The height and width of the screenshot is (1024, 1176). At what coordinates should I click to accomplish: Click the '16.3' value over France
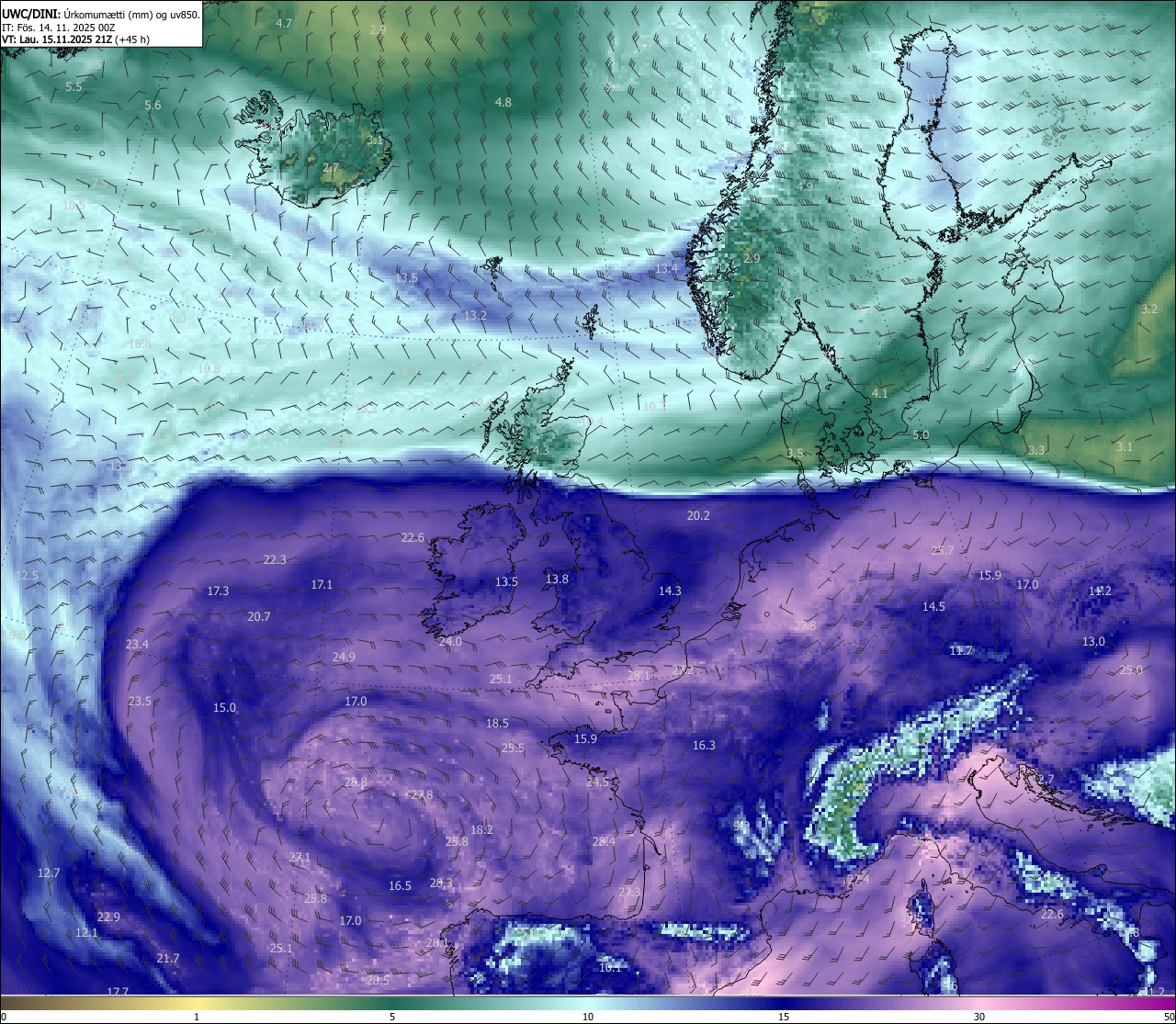click(704, 746)
